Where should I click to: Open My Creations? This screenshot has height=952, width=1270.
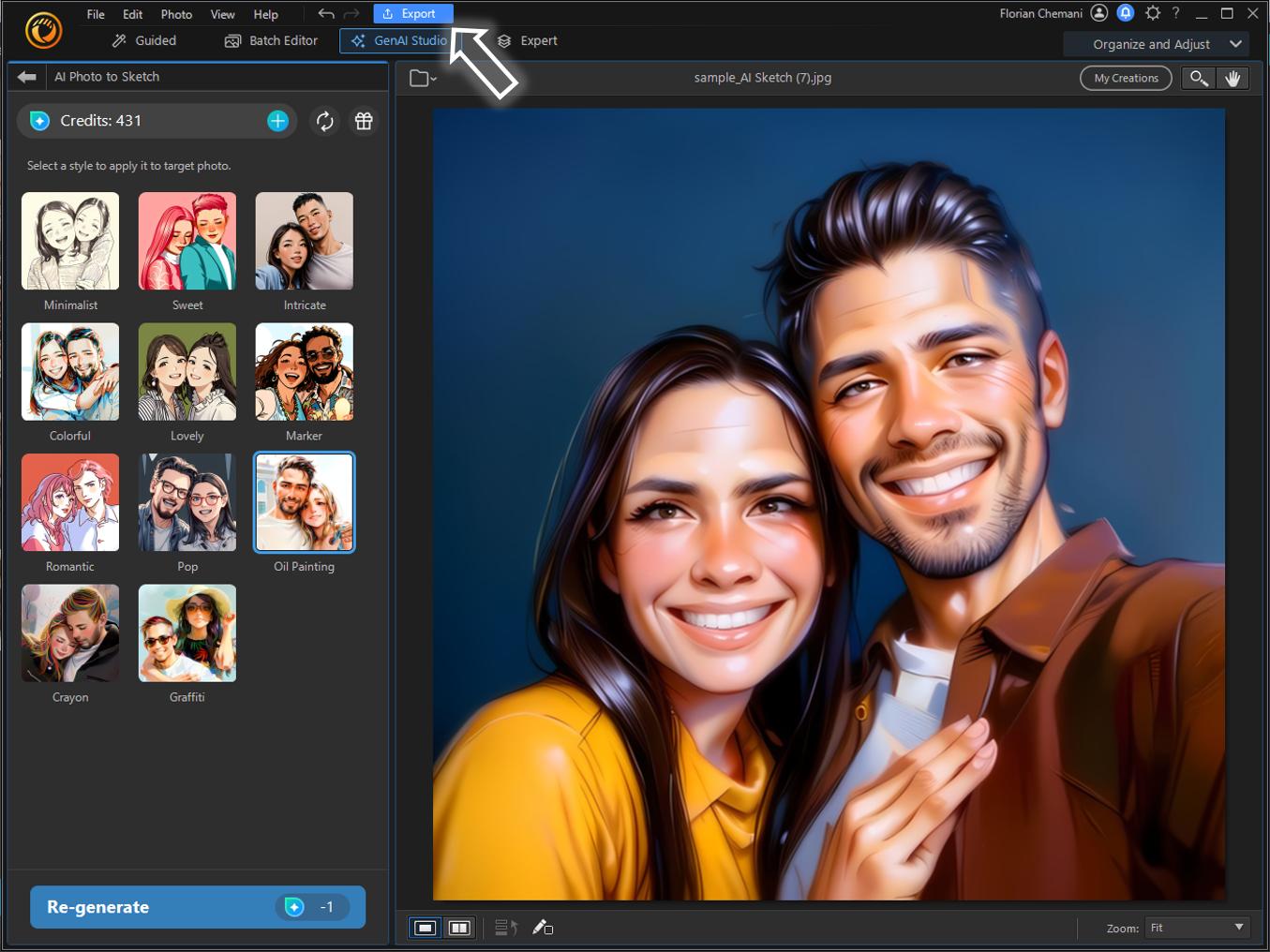tap(1125, 78)
